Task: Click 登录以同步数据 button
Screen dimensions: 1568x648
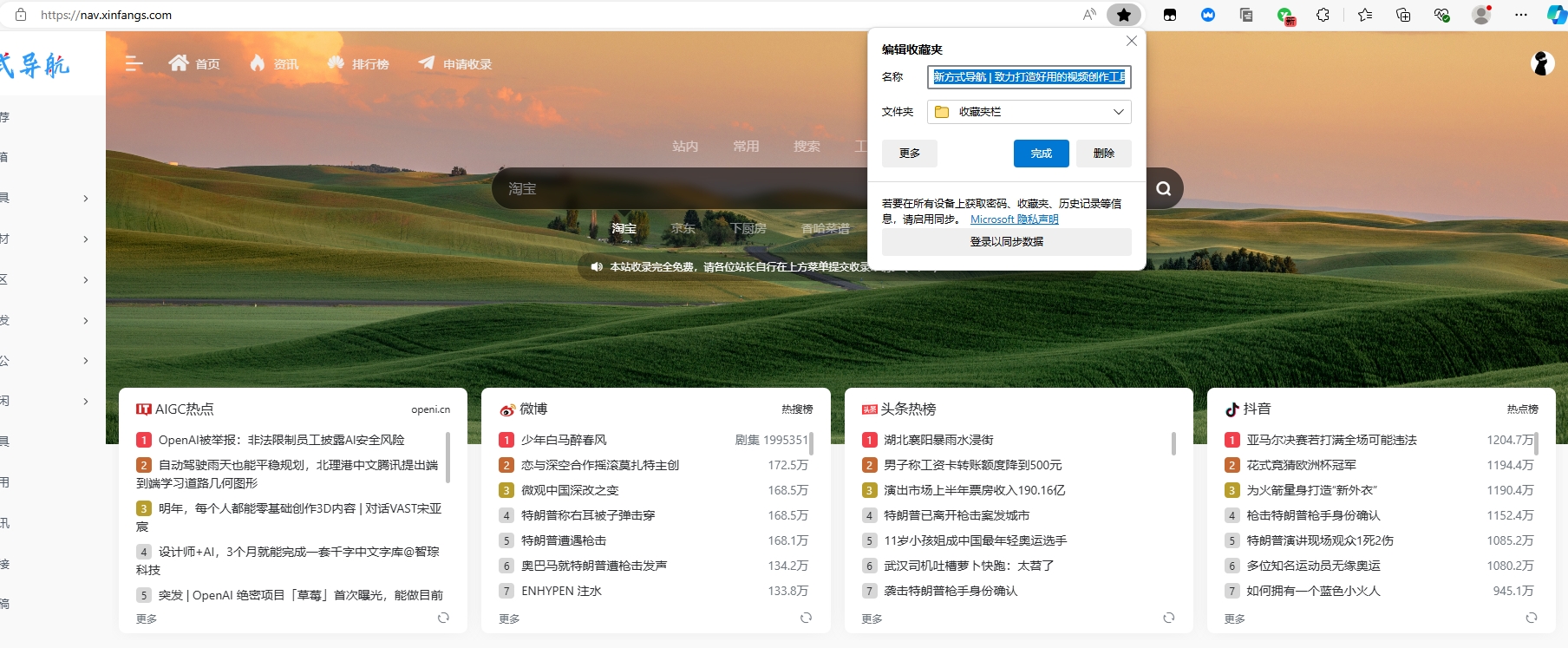Action: point(1006,242)
